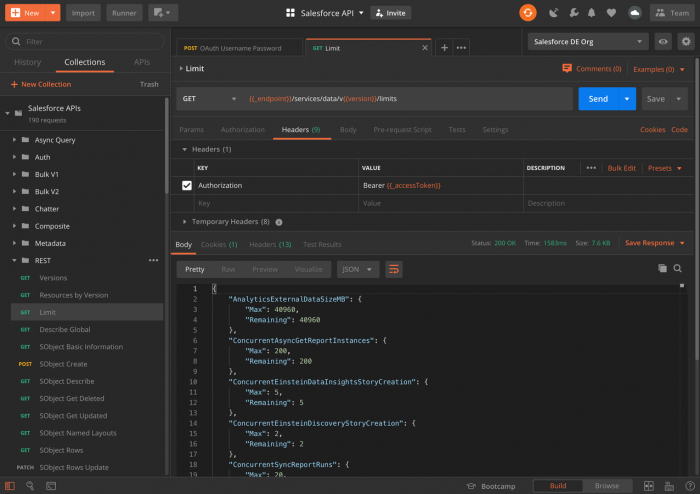Open the satellite capture requests icon
The width and height of the screenshot is (700, 494).
tap(553, 13)
